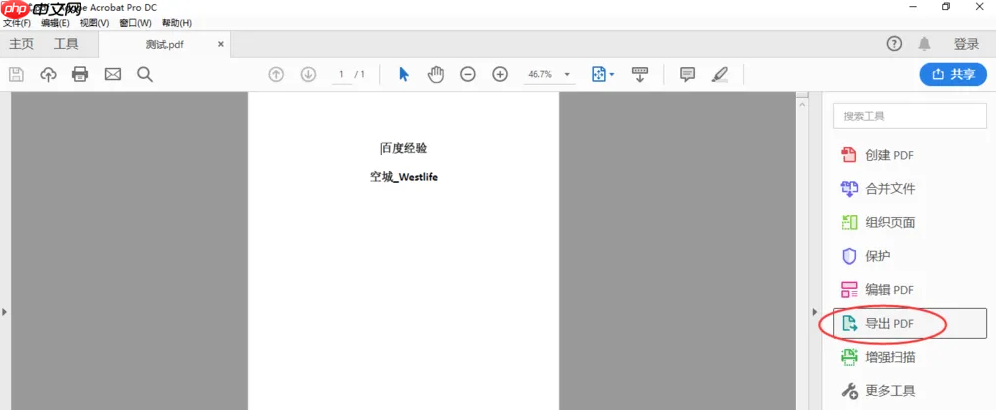Screen dimensions: 996x410
Task: Select the 测试.pdf document tab
Action: click(x=165, y=44)
